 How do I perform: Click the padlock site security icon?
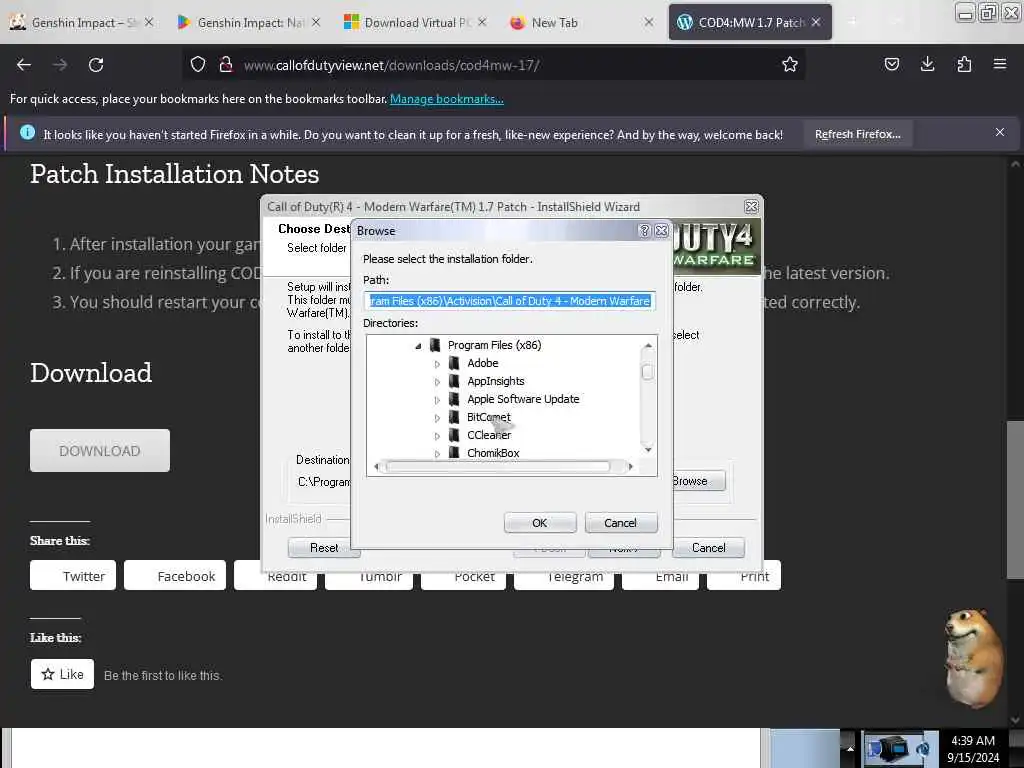tap(226, 64)
